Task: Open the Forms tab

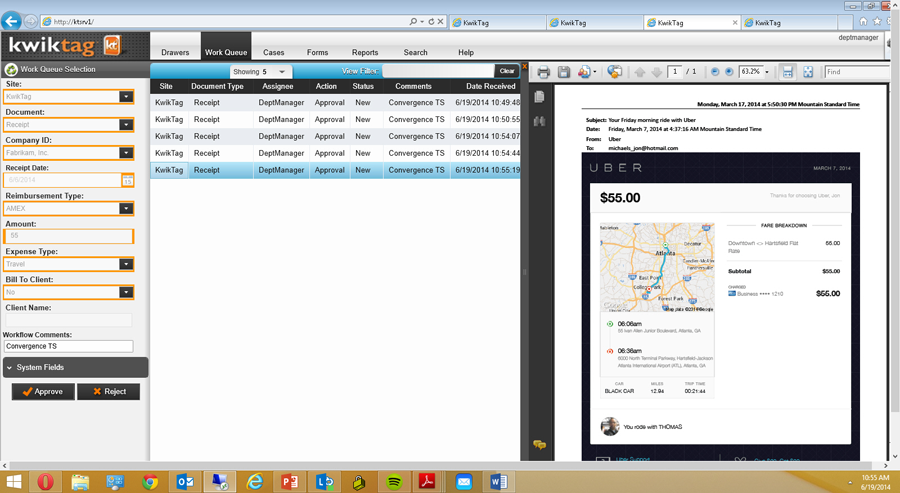Action: tap(317, 52)
